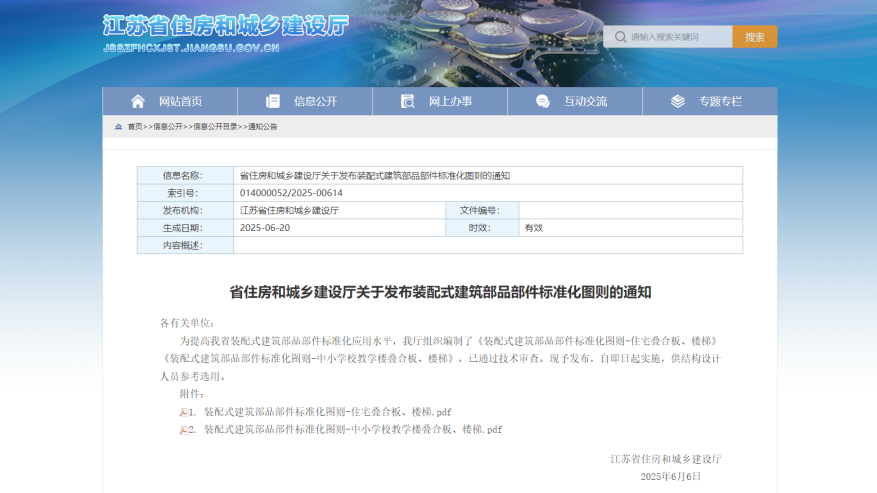This screenshot has height=493, width=877.
Task: Open the 网站首页 navigation tab
Action: 180,101
